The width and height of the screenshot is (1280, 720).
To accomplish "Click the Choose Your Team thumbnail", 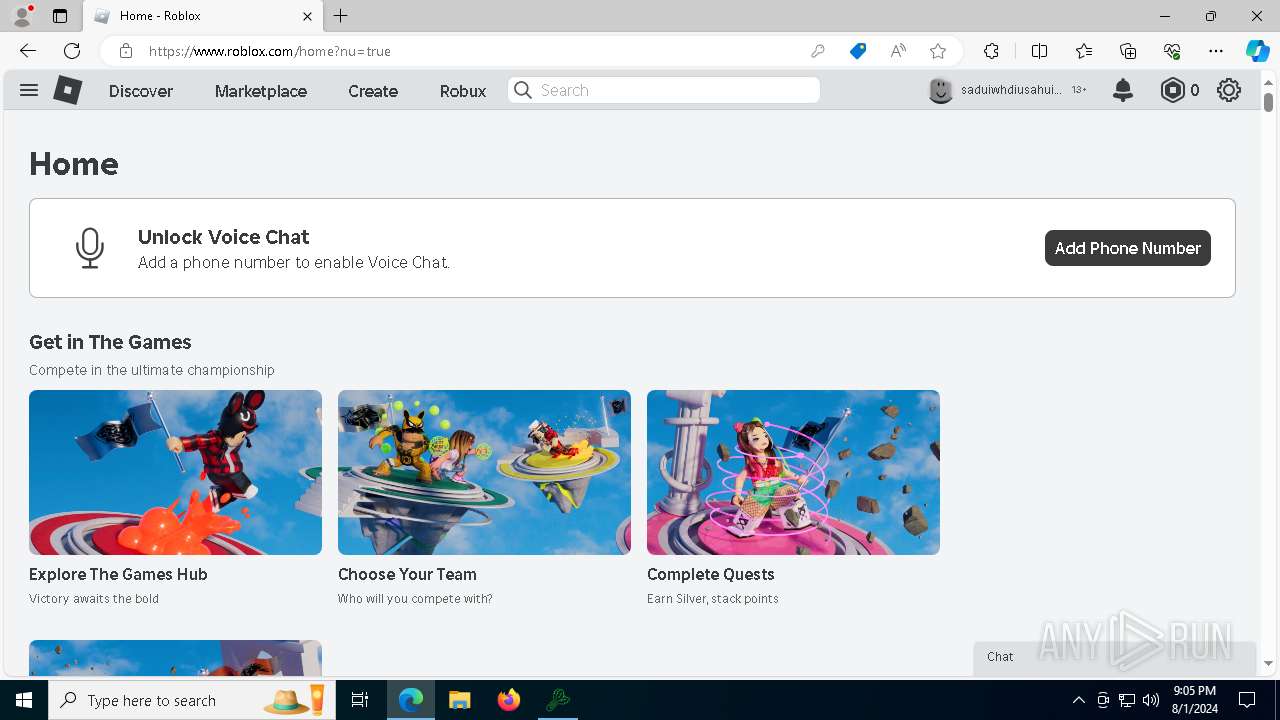I will tap(484, 472).
